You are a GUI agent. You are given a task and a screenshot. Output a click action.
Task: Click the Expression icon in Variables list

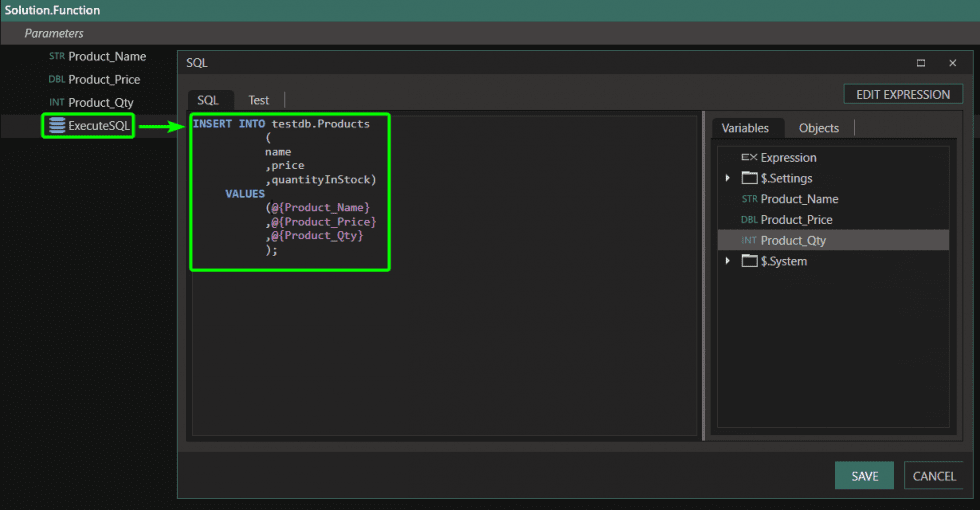pyautogui.click(x=748, y=158)
